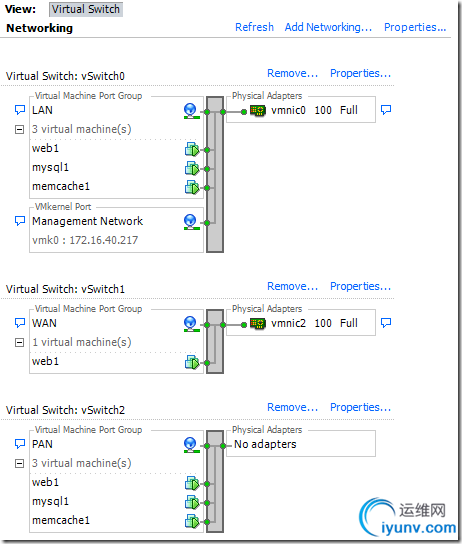Click the memcache1 VM icon under PAN

click(192, 521)
